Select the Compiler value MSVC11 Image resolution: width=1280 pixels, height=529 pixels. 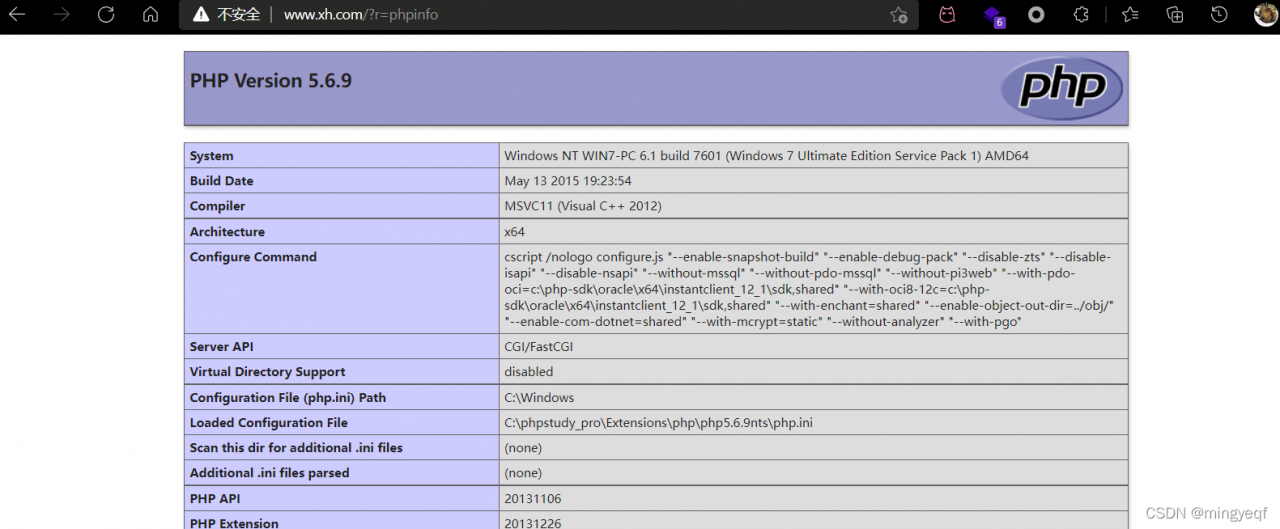[x=583, y=206]
